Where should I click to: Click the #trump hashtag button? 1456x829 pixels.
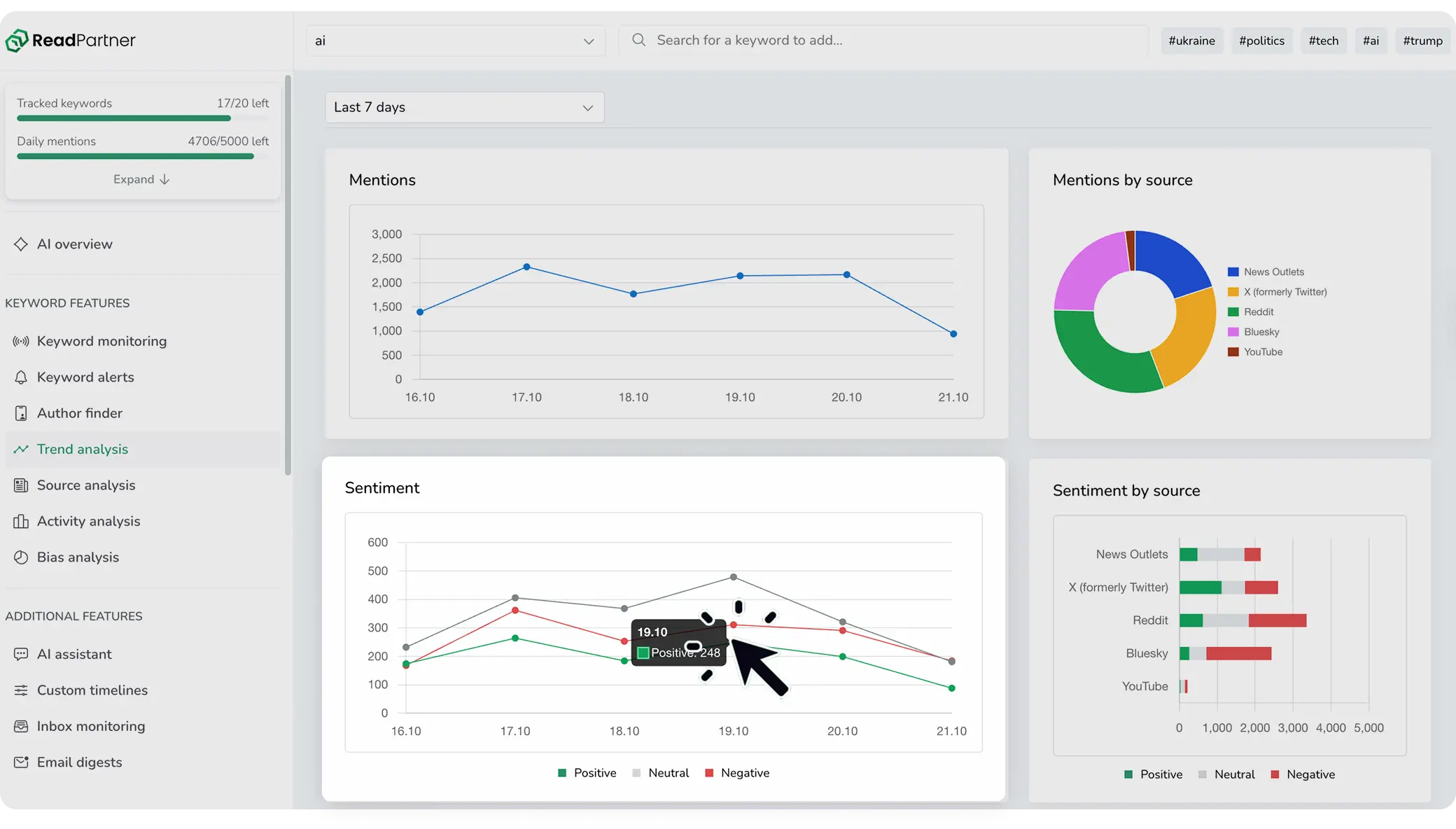pos(1422,41)
